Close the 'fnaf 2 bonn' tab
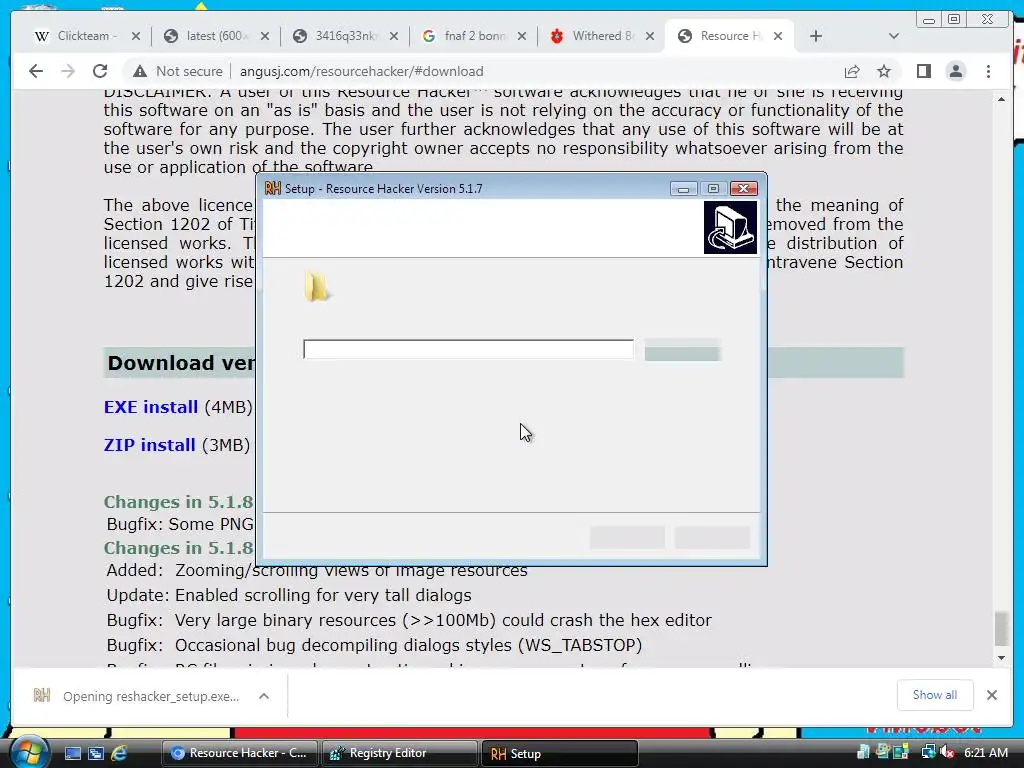Viewport: 1024px width, 768px height. pos(522,36)
